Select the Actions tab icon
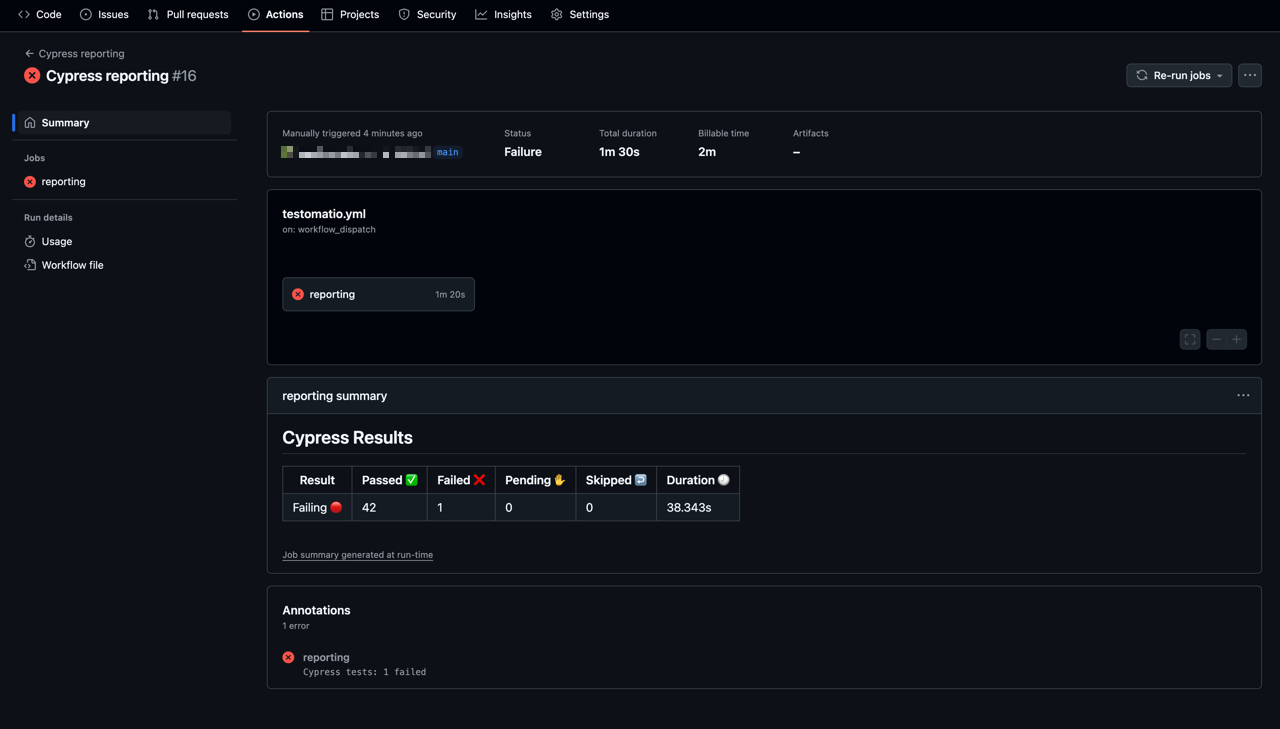This screenshot has width=1280, height=729. click(253, 14)
